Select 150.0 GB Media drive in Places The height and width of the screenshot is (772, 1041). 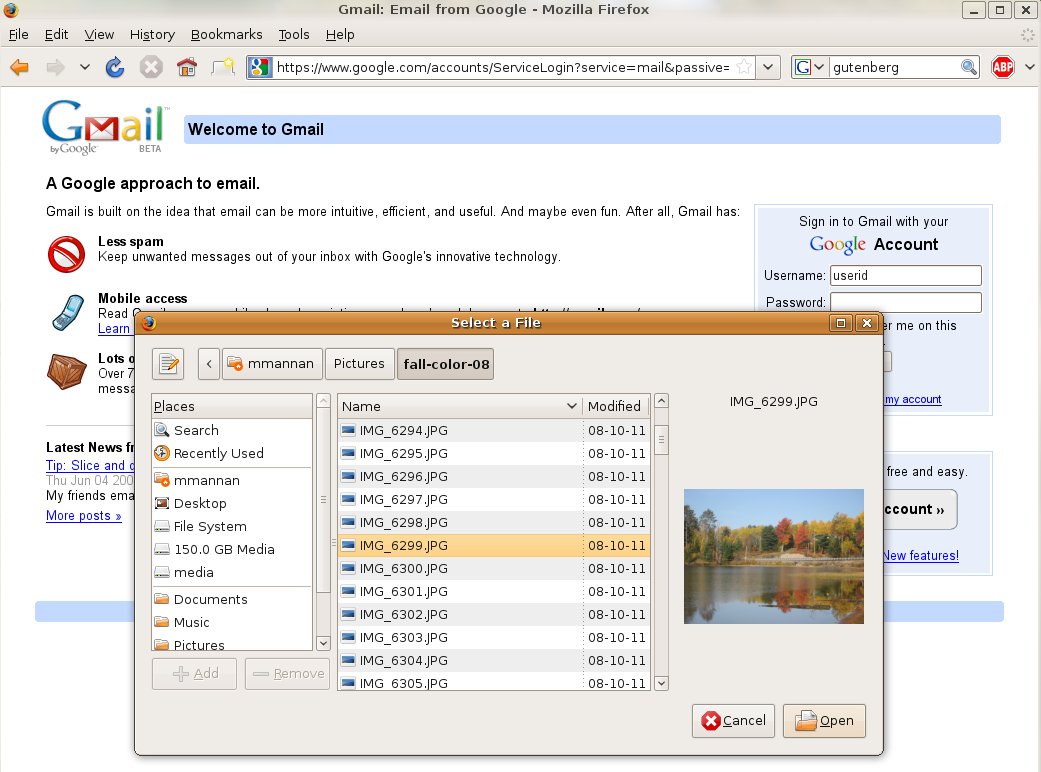[x=232, y=549]
